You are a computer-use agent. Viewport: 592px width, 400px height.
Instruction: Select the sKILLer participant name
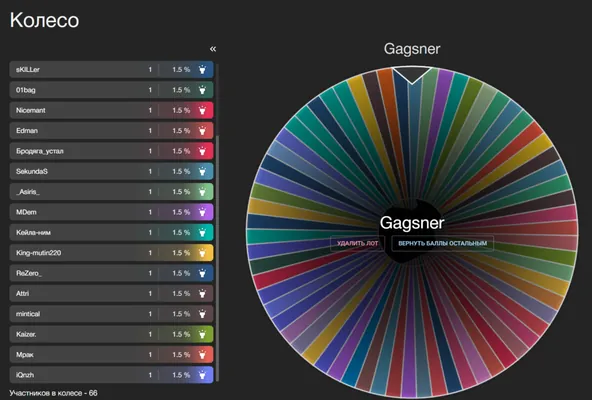pos(28,69)
